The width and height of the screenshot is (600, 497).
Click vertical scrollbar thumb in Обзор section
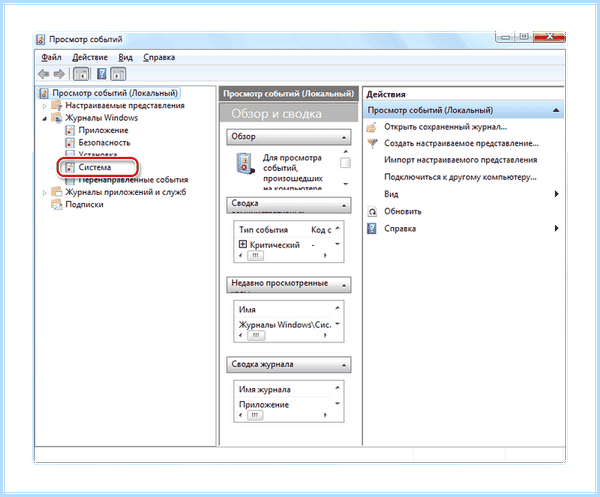tap(345, 163)
